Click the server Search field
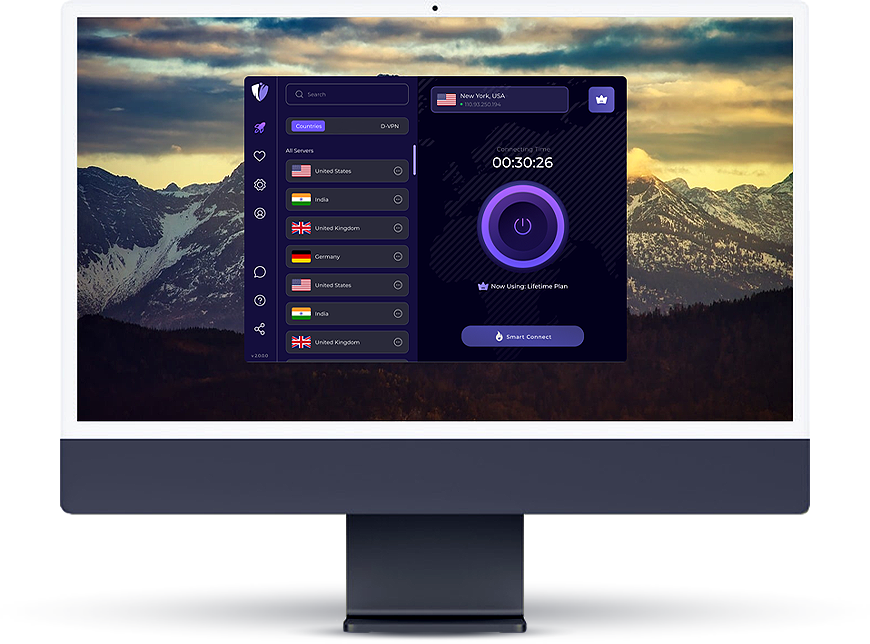The image size is (870, 644). pos(347,94)
